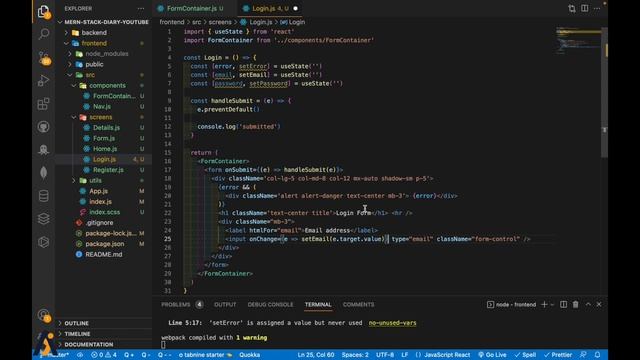Expand the TIMELINE section
Viewport: 640px width, 360px height.
pos(77,334)
